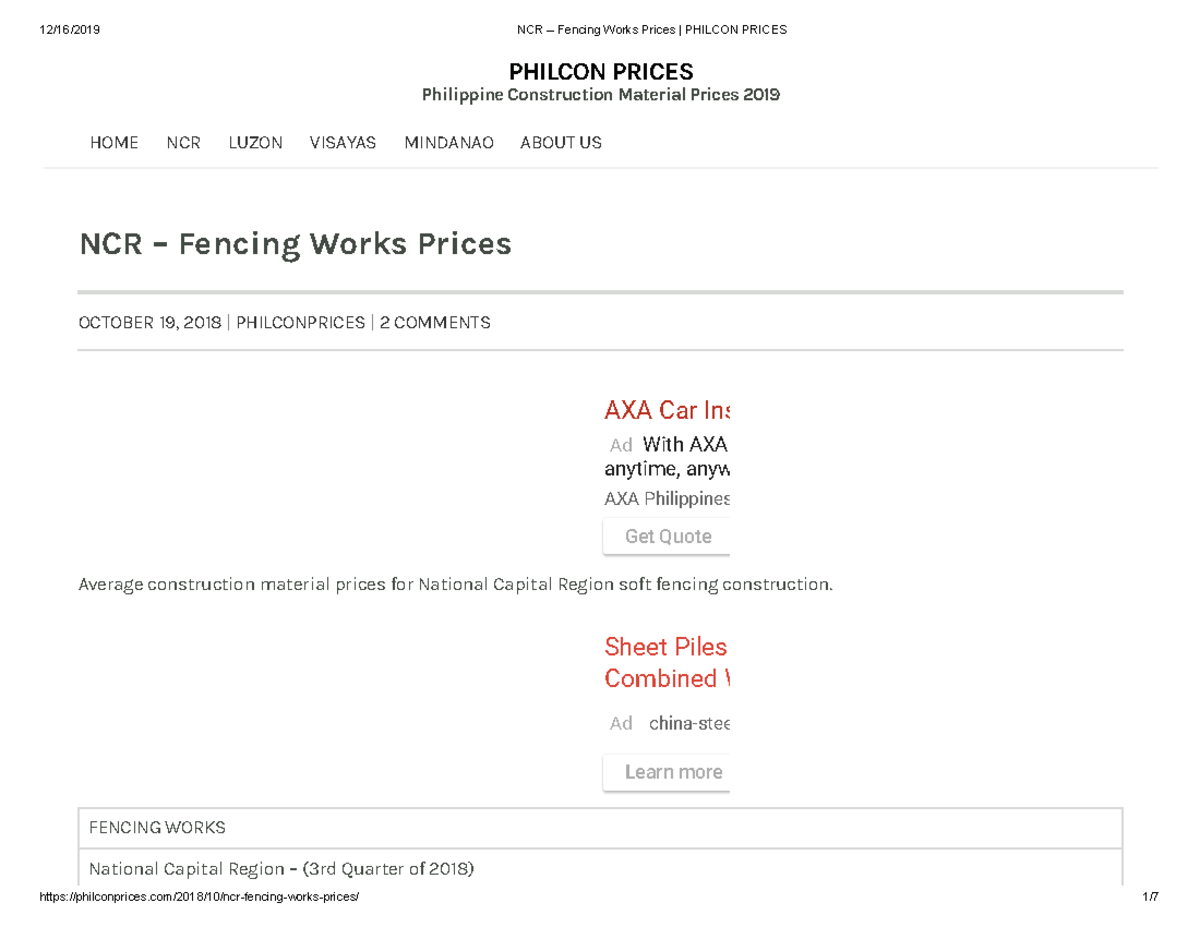The height and width of the screenshot is (927, 1200).
Task: Open the article title NCR – Fencing Works Prices
Action: pyautogui.click(x=295, y=243)
